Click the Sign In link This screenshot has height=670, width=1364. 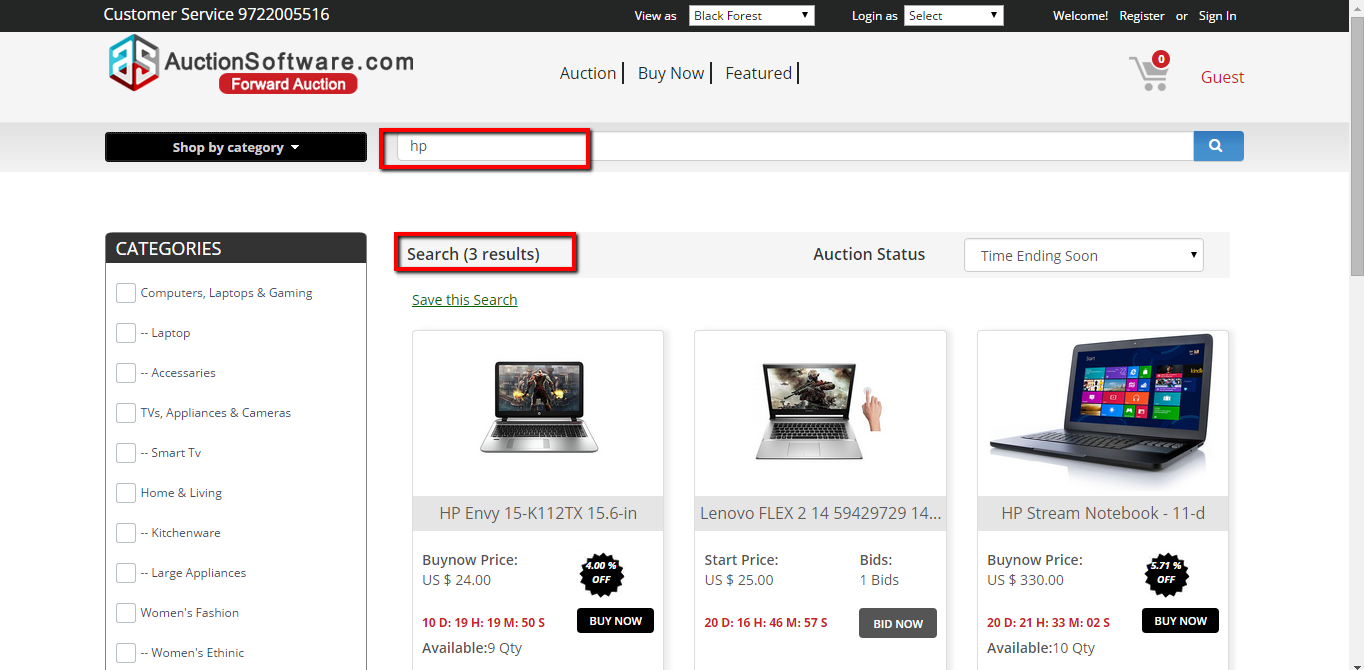coord(1218,16)
